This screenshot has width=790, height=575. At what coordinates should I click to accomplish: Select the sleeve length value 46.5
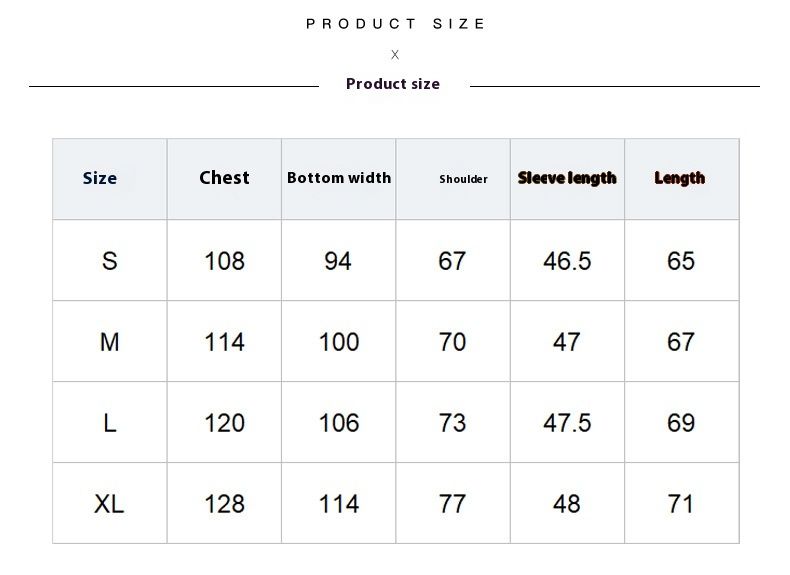tap(567, 261)
